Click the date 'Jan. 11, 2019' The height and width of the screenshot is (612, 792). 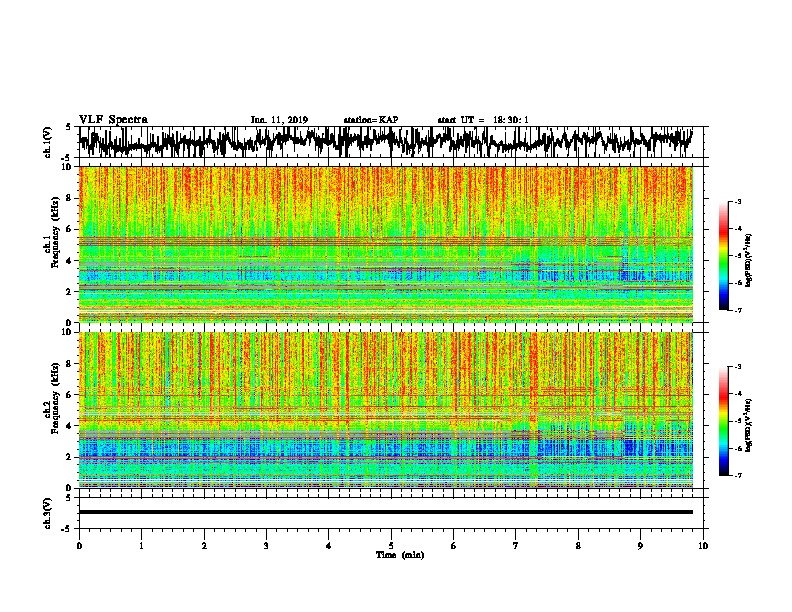(x=279, y=120)
